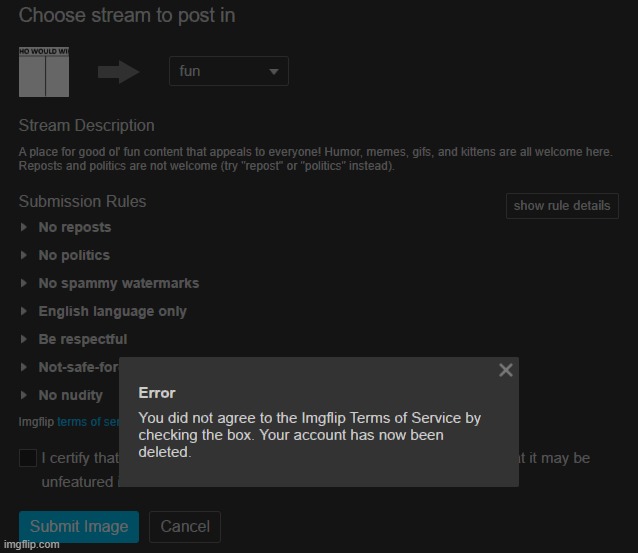Click the Cancel button
Viewport: 638px width, 553px height.
[185, 527]
